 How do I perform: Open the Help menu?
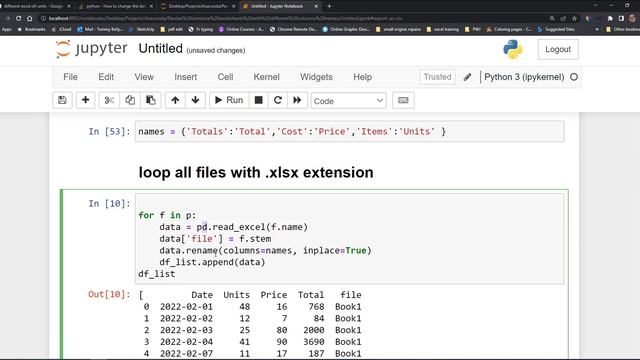(x=362, y=77)
